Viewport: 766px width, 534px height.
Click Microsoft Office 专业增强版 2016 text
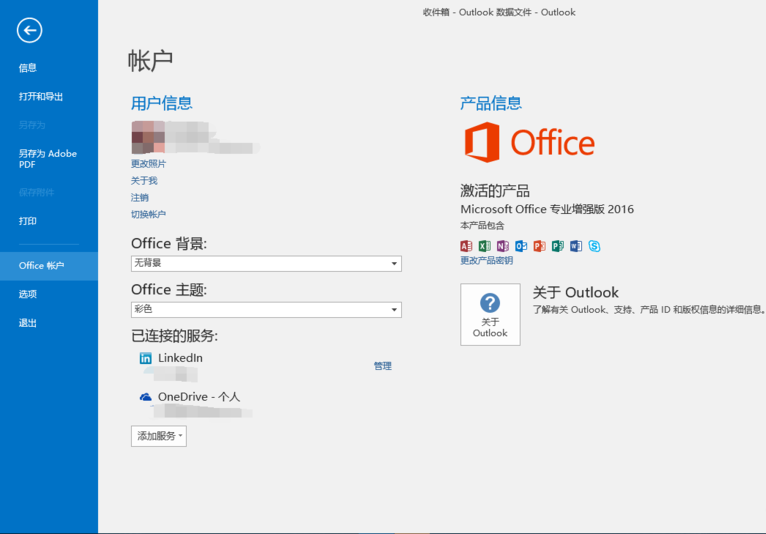(547, 209)
